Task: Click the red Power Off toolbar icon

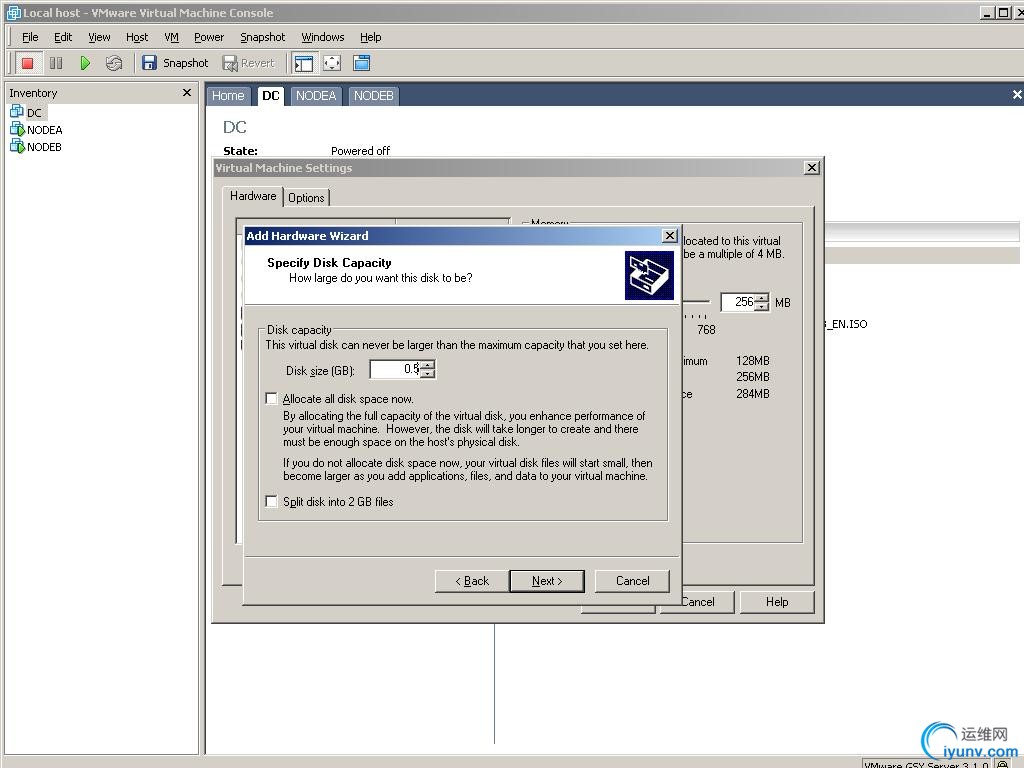Action: (x=27, y=63)
